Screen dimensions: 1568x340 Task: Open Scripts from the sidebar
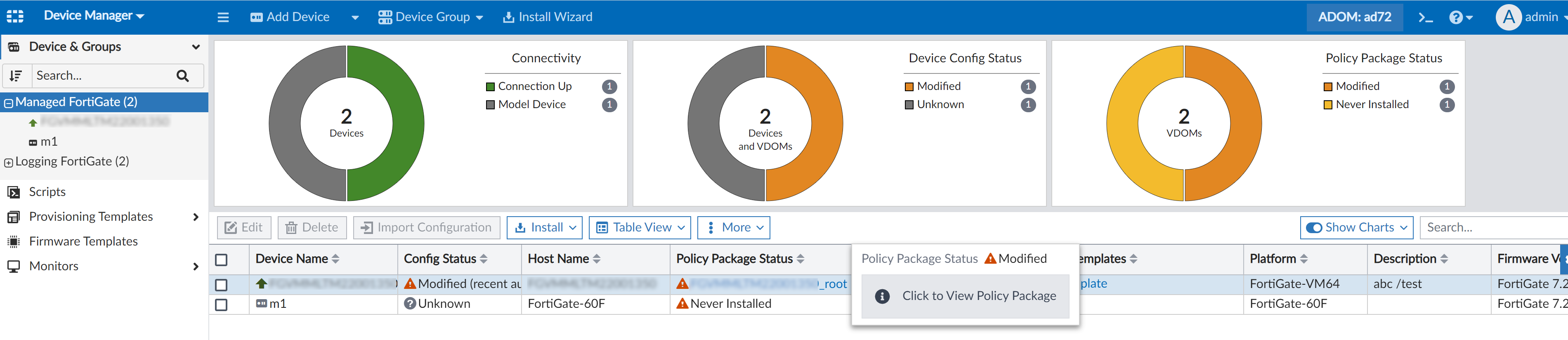click(47, 191)
